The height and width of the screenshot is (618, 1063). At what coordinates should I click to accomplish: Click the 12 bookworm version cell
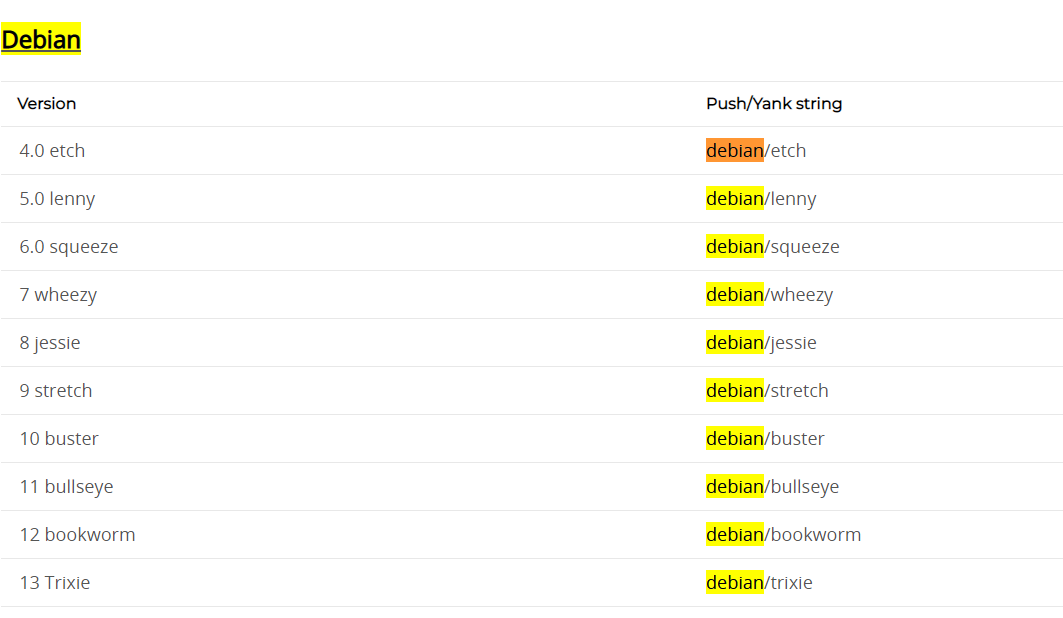click(78, 535)
